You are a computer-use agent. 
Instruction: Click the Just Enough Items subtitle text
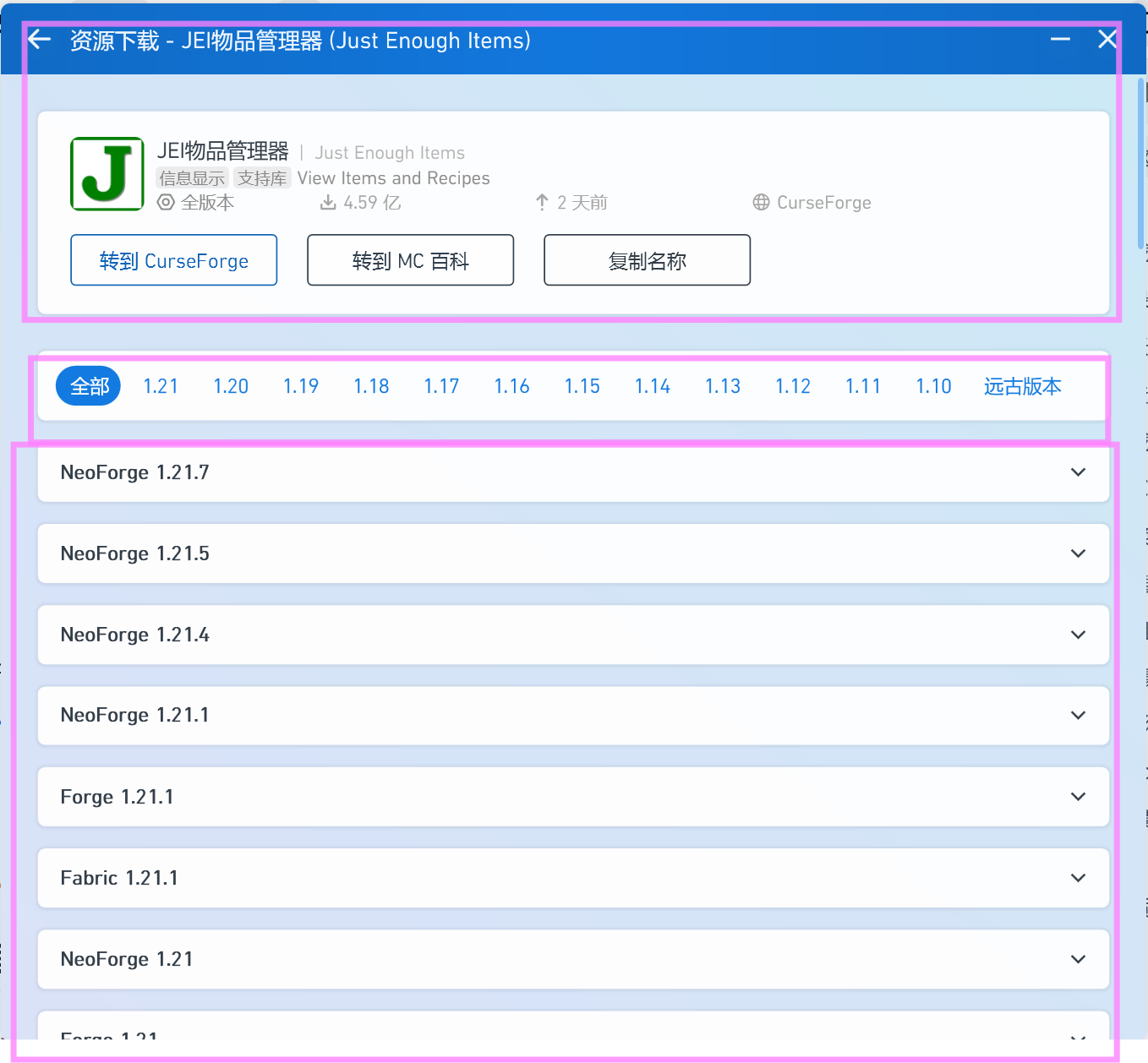point(390,153)
